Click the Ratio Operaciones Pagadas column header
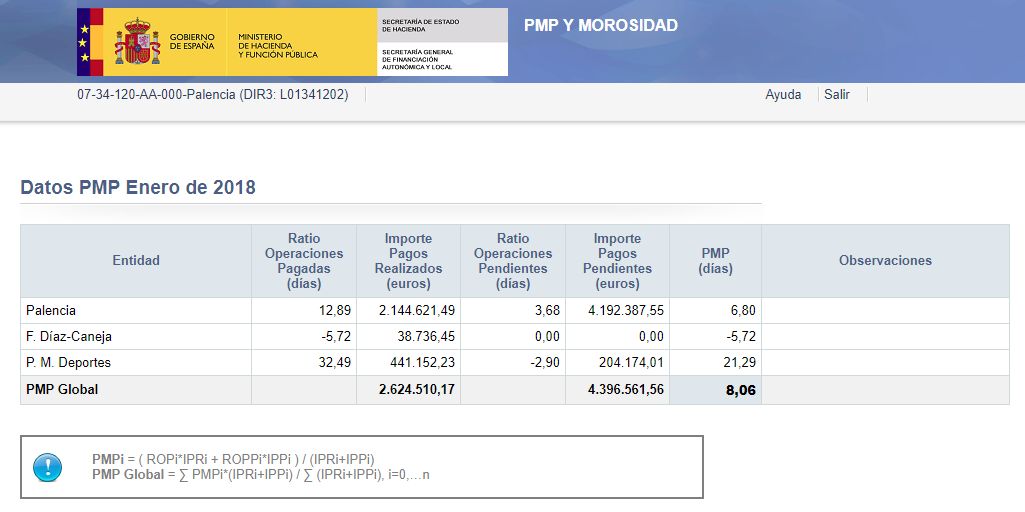This screenshot has width=1025, height=512. coord(303,260)
